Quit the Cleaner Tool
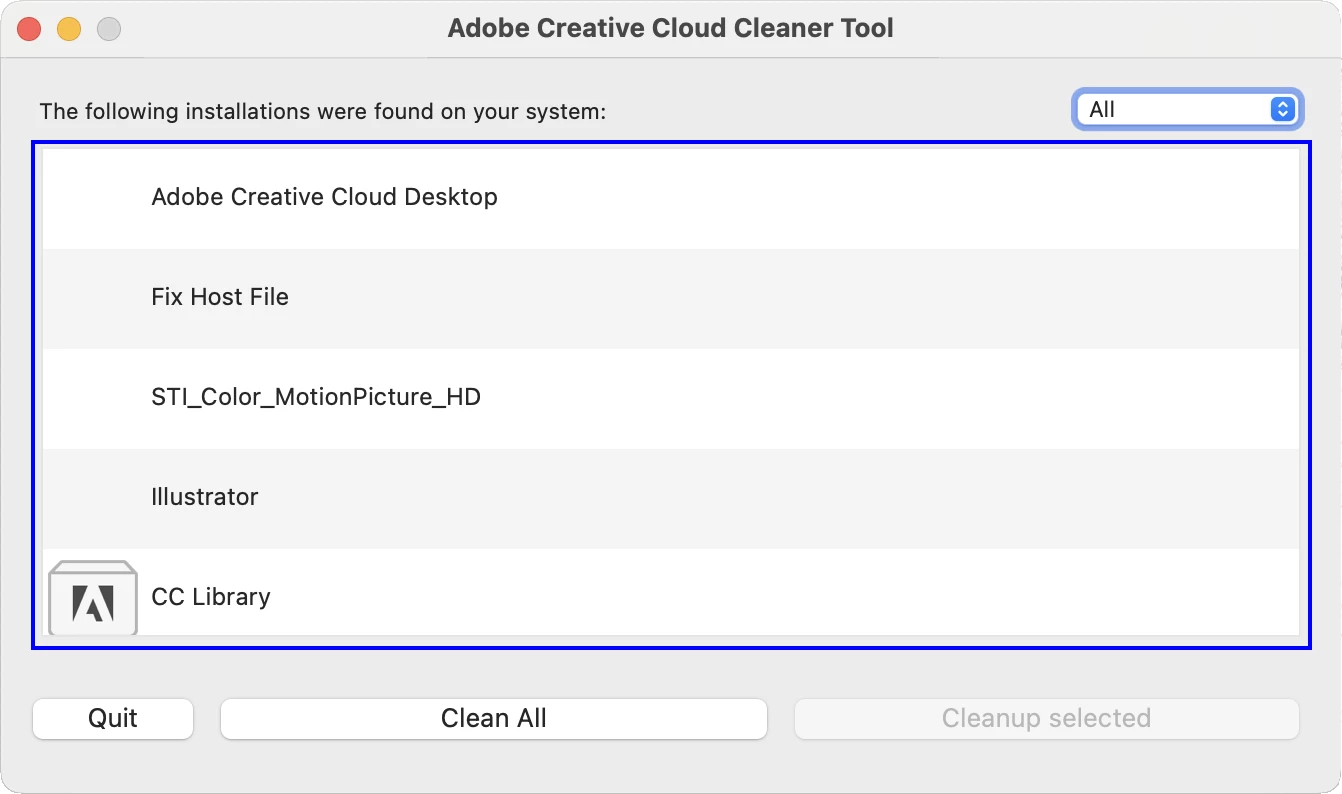The height and width of the screenshot is (794, 1342). (x=113, y=719)
